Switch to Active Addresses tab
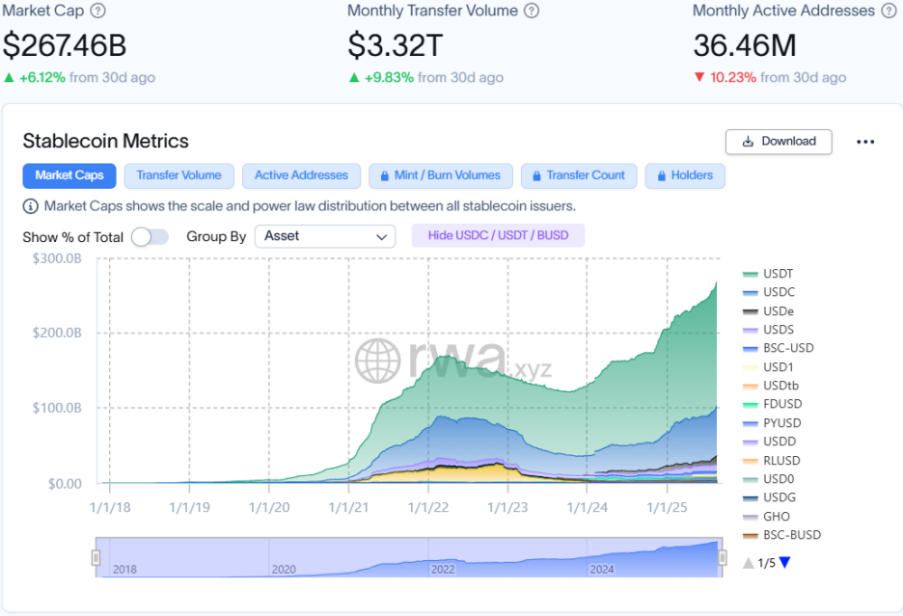 (x=301, y=176)
